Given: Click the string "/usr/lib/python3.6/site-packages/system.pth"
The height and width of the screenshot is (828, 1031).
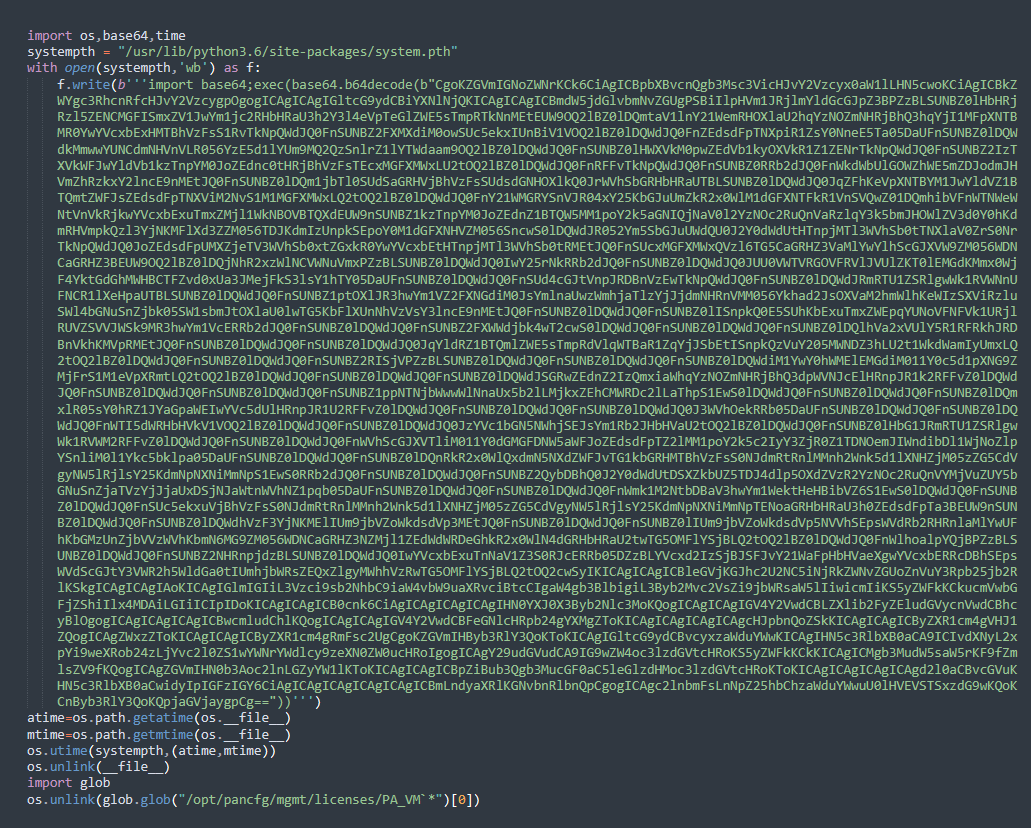Looking at the screenshot, I should (x=288, y=52).
